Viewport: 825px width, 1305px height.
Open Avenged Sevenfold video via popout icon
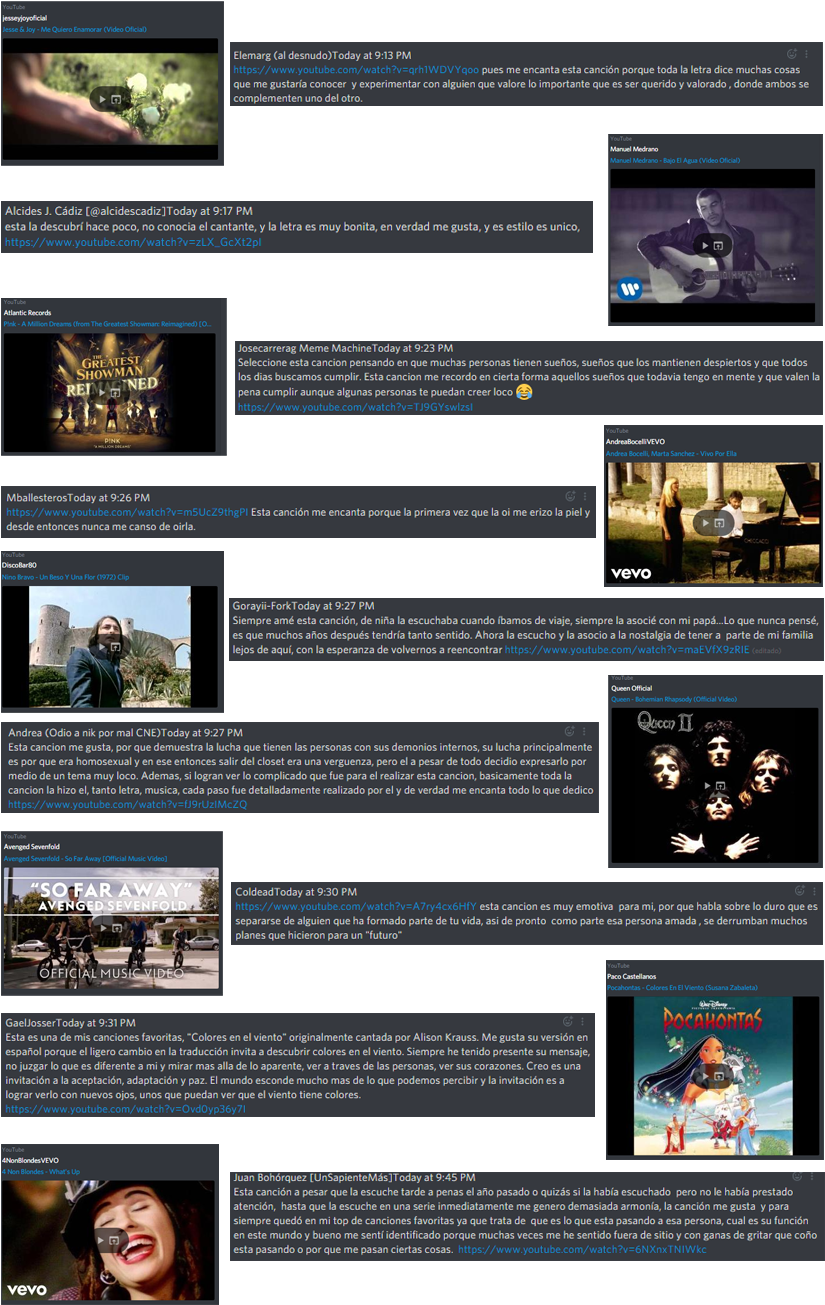coord(116,930)
